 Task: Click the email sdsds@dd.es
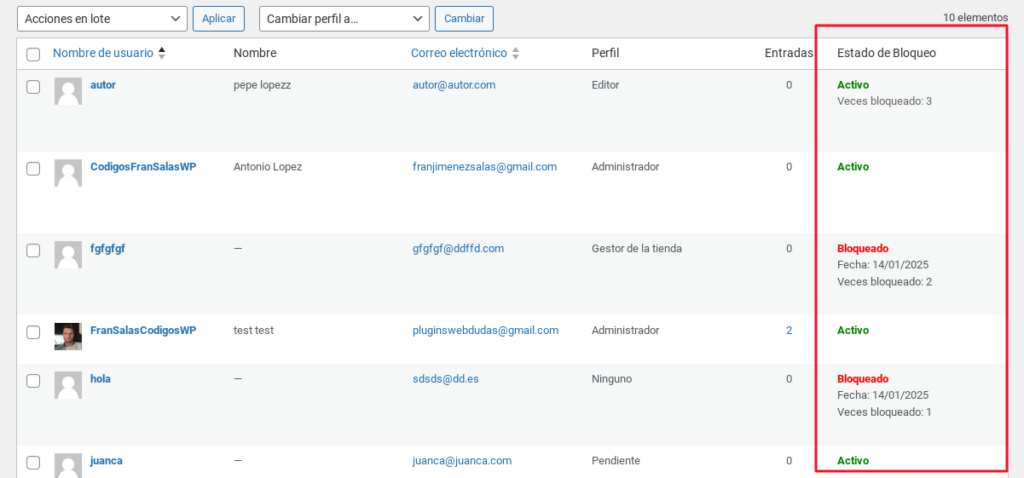click(x=445, y=379)
